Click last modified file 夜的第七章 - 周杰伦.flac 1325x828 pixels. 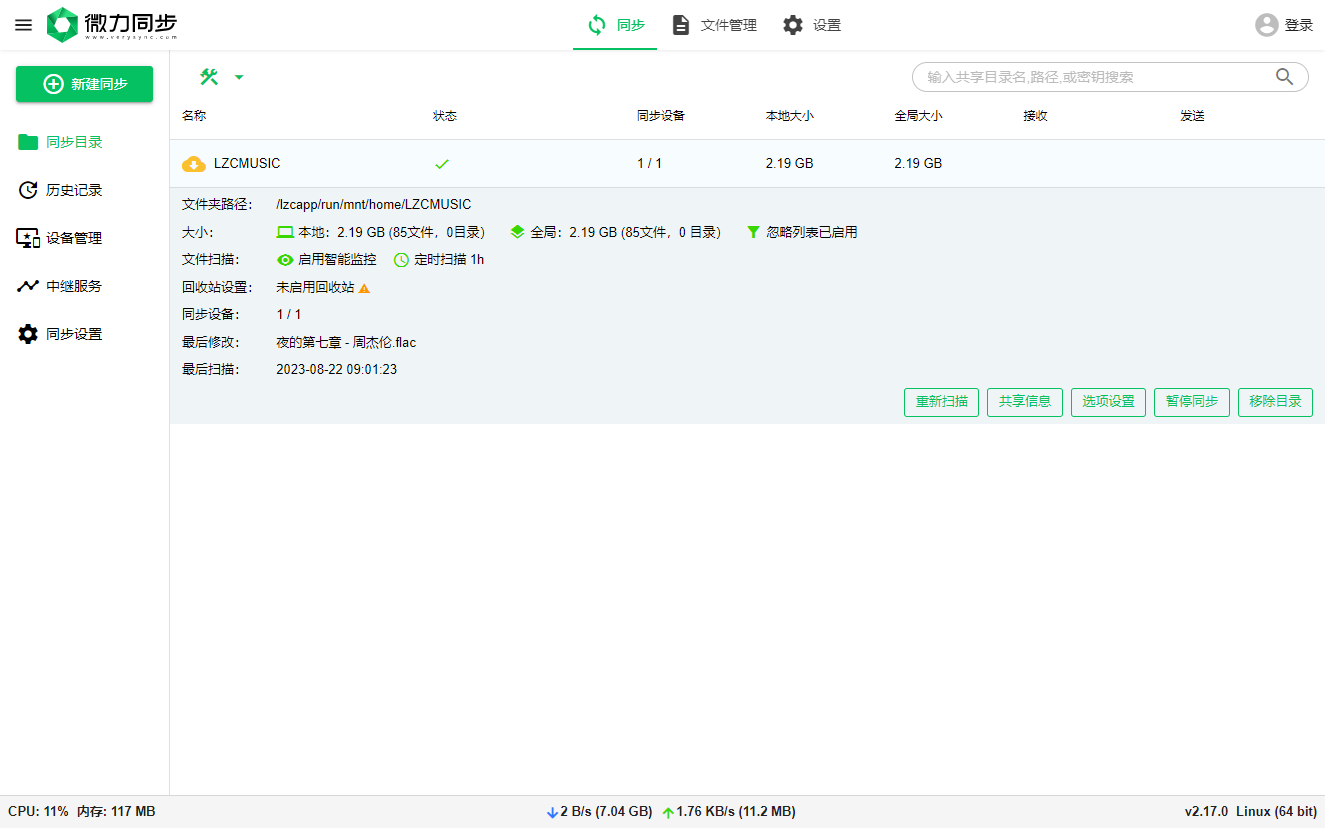click(346, 342)
